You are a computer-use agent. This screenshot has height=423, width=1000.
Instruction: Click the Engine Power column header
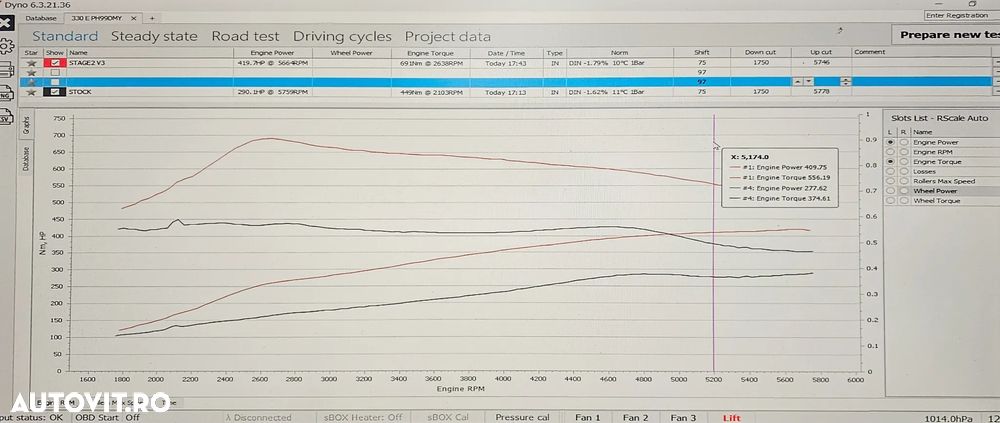tap(272, 53)
